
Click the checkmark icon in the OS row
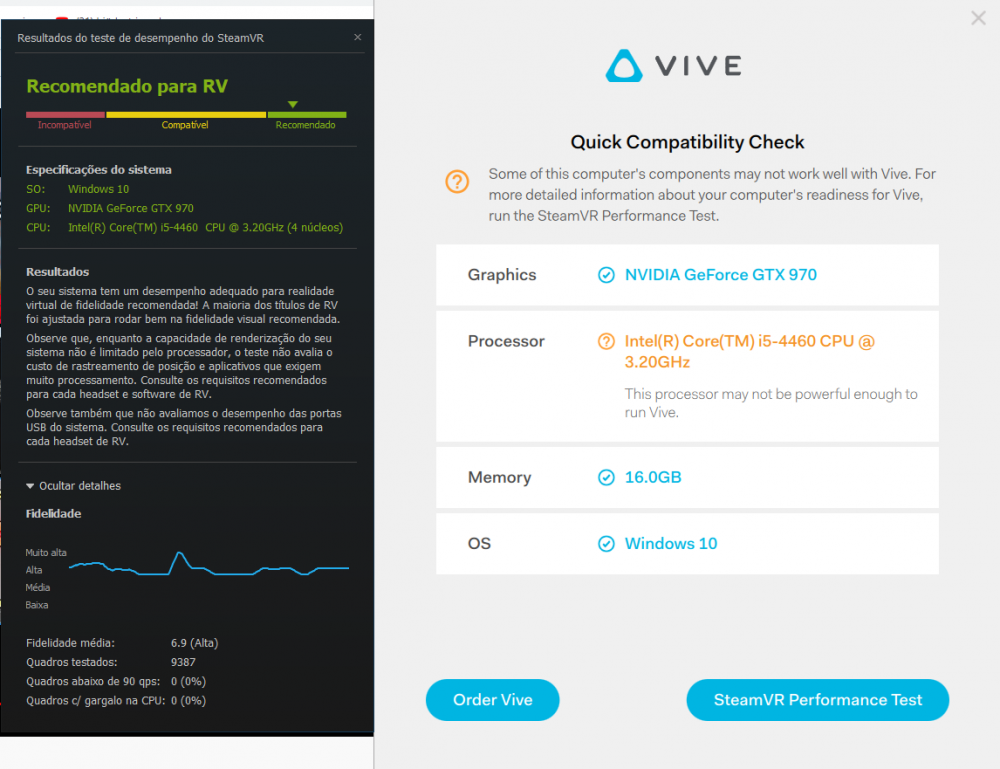click(606, 544)
